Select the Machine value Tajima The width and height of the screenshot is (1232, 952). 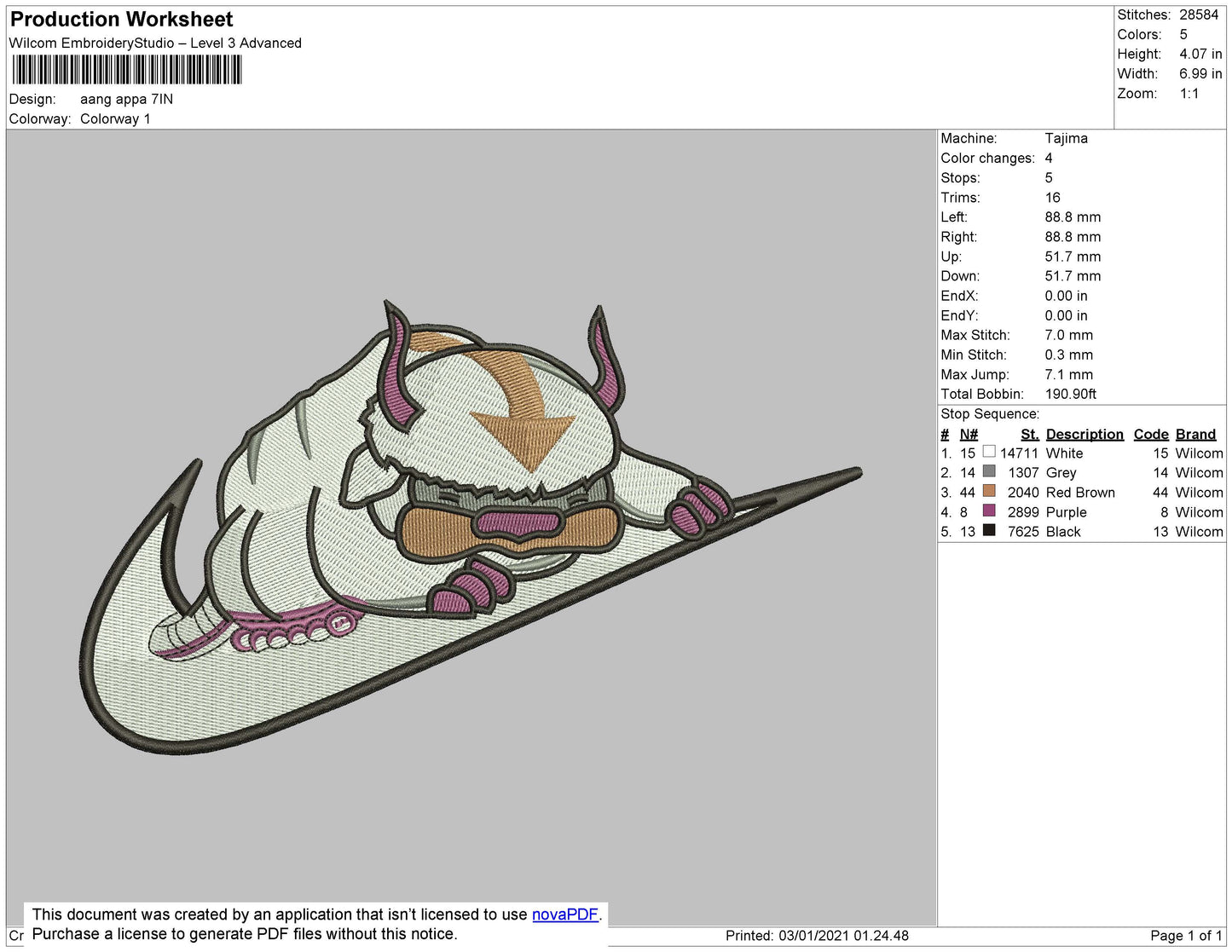[x=1066, y=138]
